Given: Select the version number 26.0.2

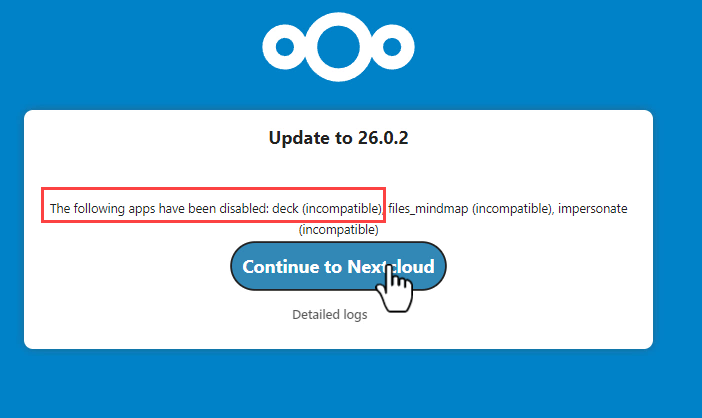Looking at the screenshot, I should (x=382, y=138).
